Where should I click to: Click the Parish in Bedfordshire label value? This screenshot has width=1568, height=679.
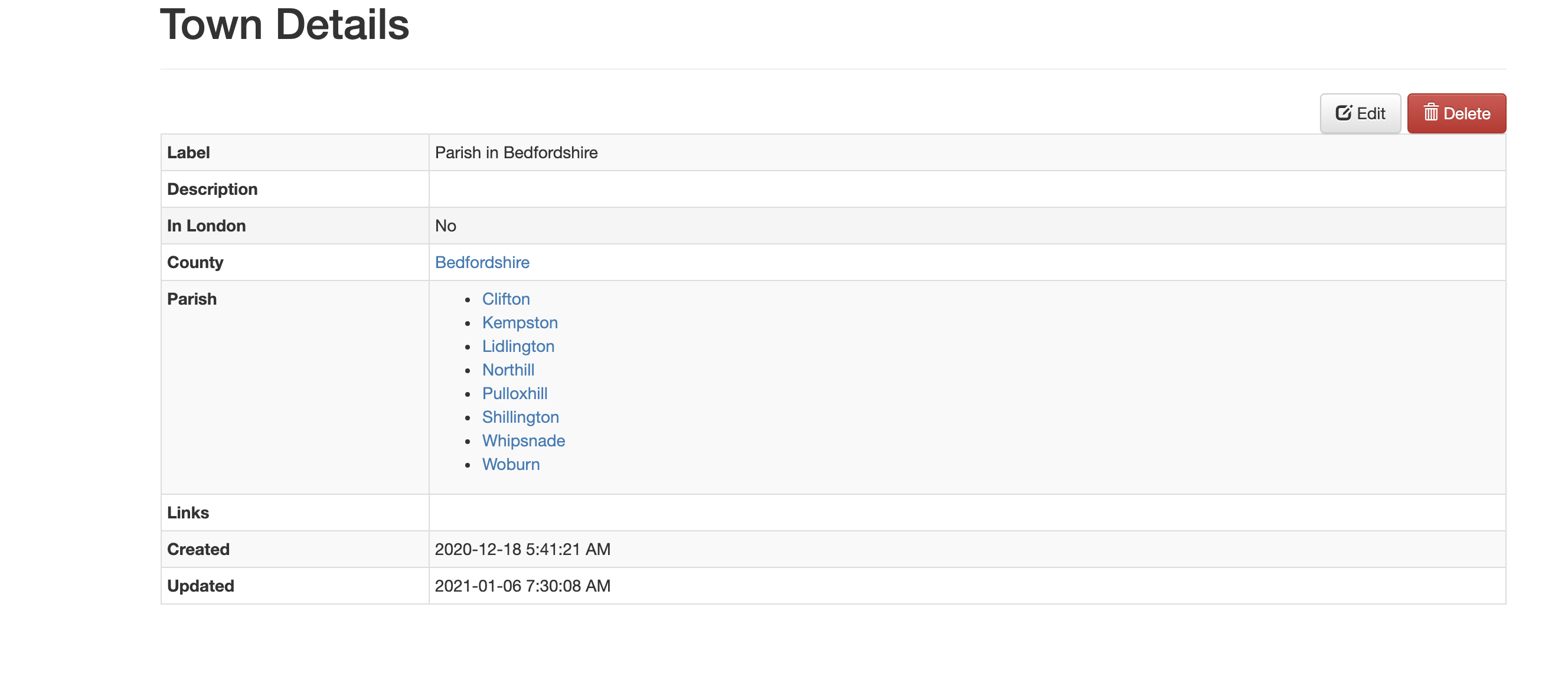pos(515,153)
